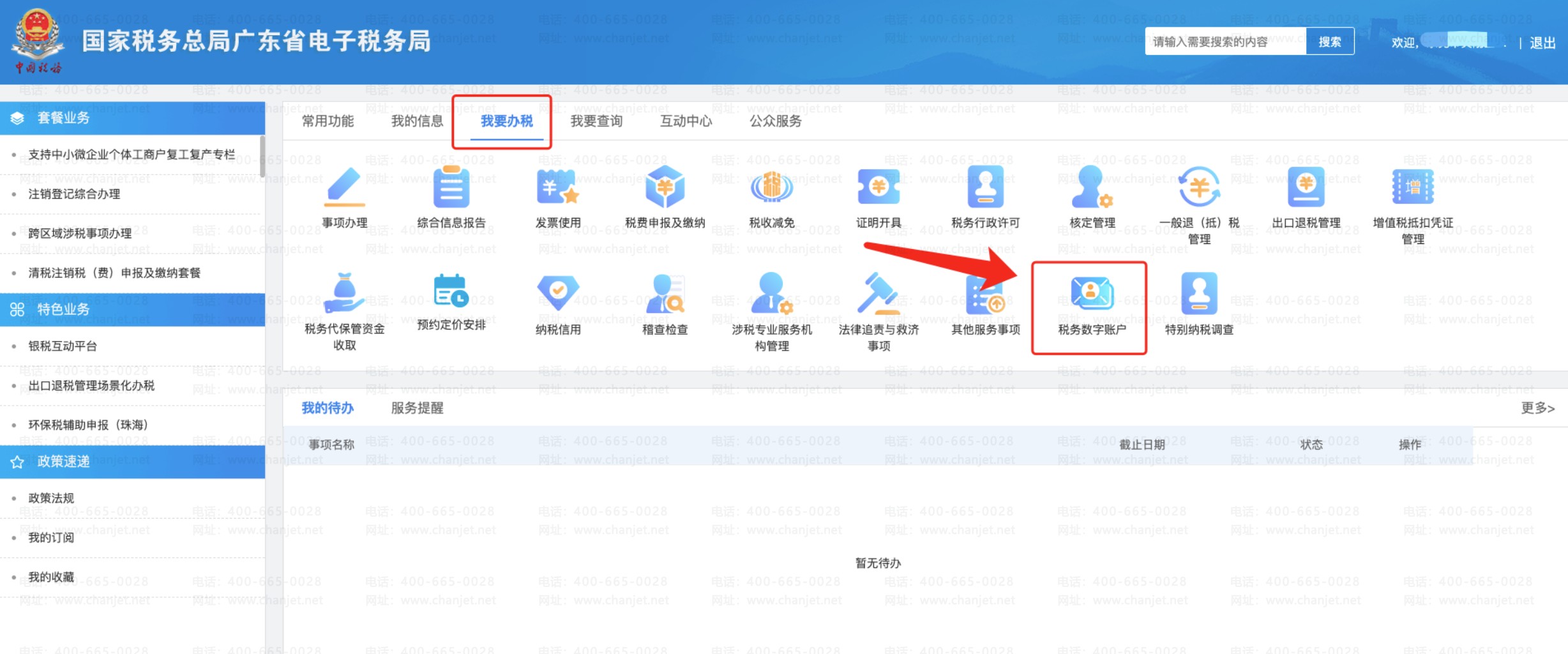This screenshot has width=1568, height=654.
Task: Expand 更多> in the to-do panel
Action: coord(1537,407)
